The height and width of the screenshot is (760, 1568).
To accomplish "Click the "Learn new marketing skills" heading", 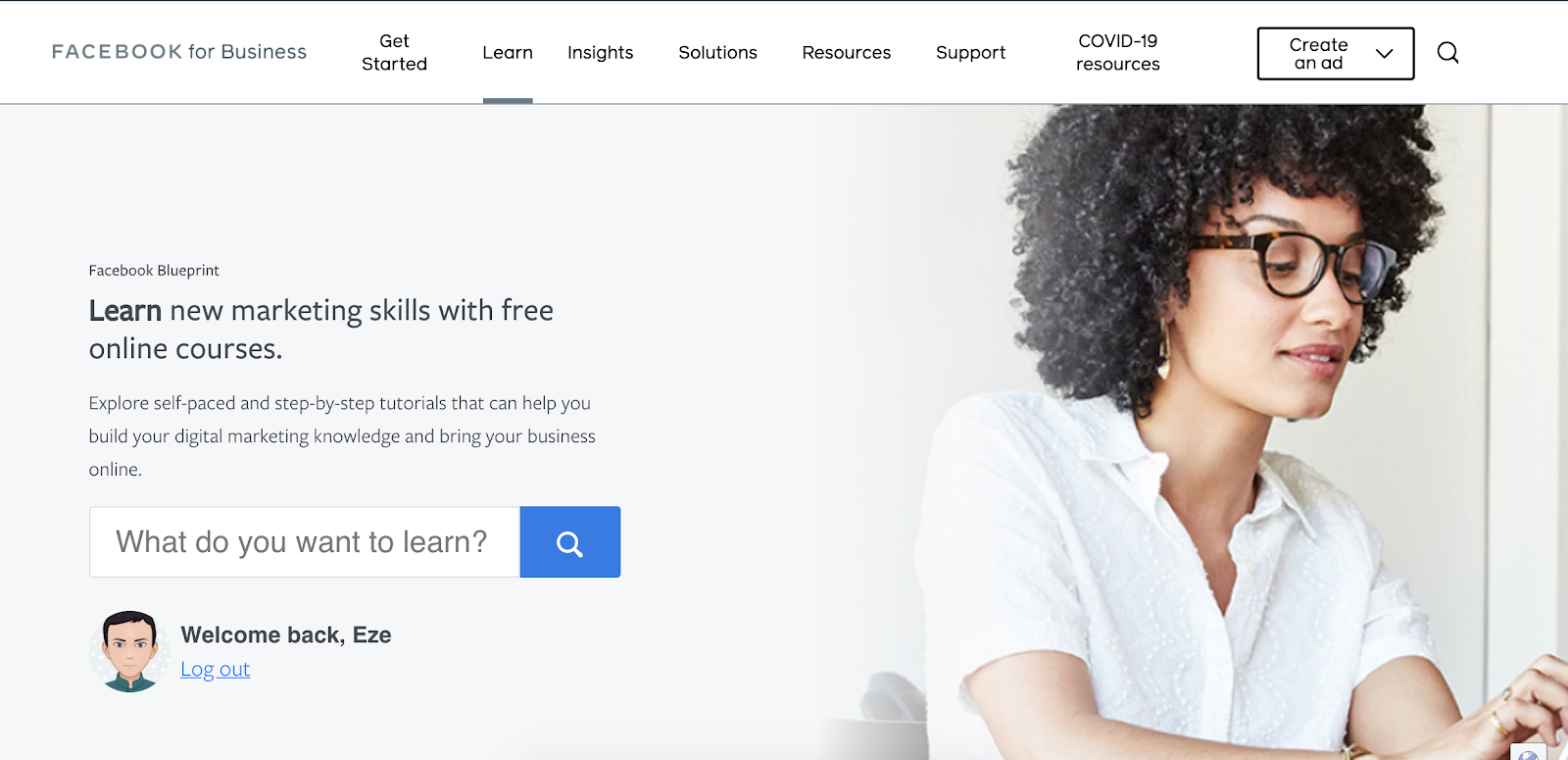I will [321, 329].
